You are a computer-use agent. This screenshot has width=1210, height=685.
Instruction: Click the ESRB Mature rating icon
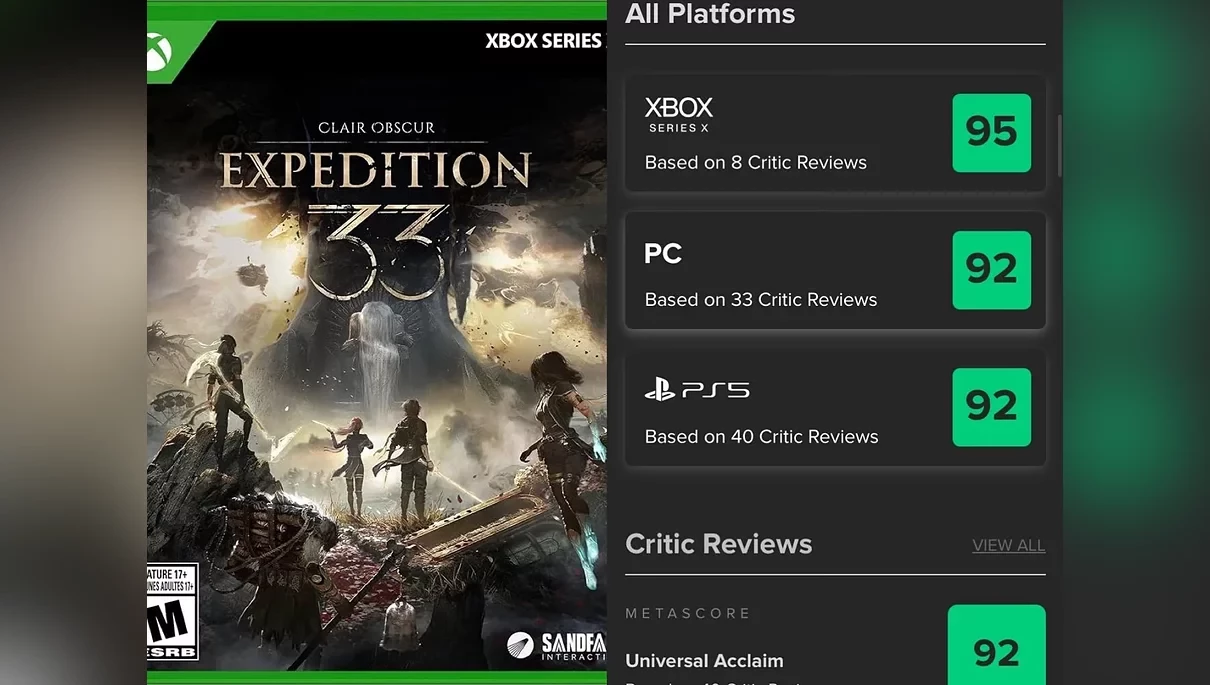pyautogui.click(x=171, y=613)
